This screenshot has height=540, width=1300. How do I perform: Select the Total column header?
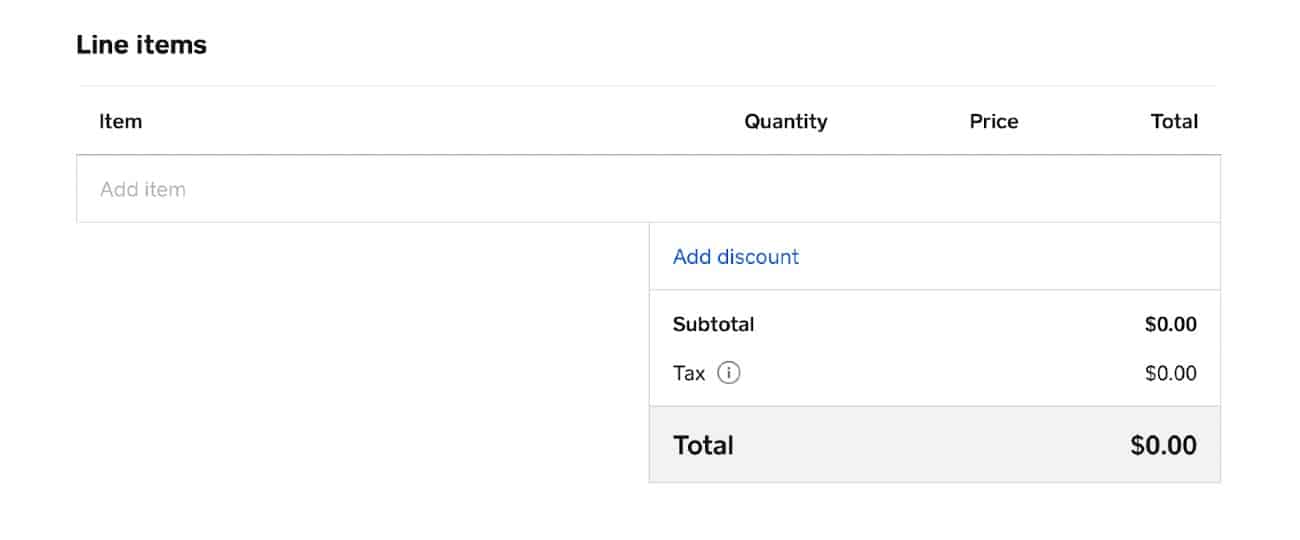1174,122
